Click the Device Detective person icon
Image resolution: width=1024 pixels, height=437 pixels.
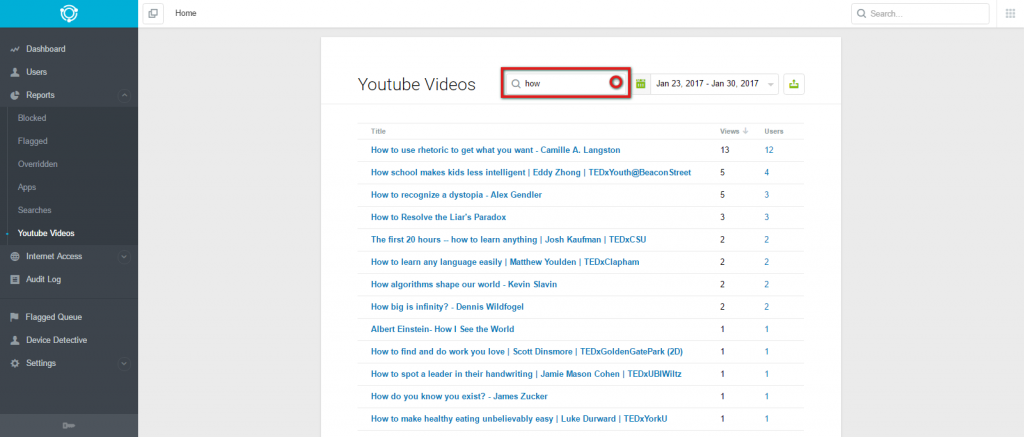pyautogui.click(x=14, y=340)
